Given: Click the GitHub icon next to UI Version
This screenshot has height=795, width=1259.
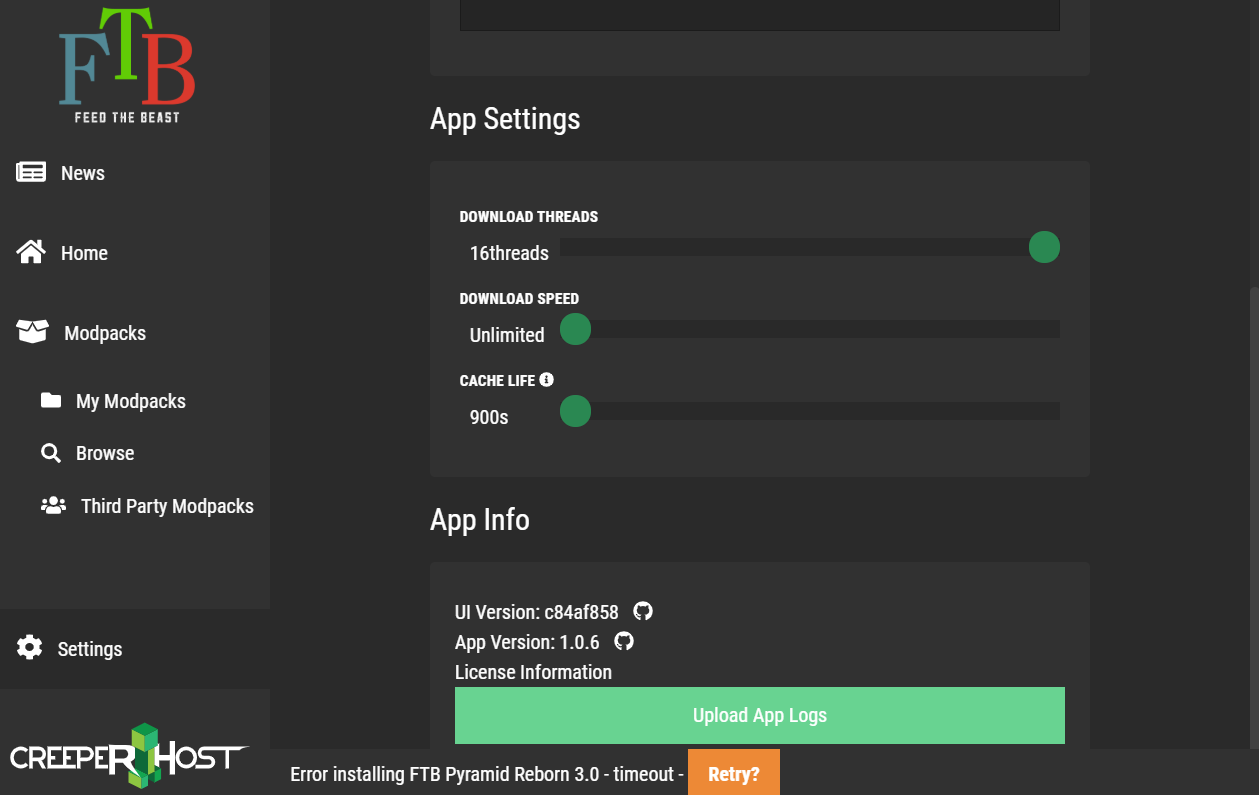Looking at the screenshot, I should [x=643, y=610].
